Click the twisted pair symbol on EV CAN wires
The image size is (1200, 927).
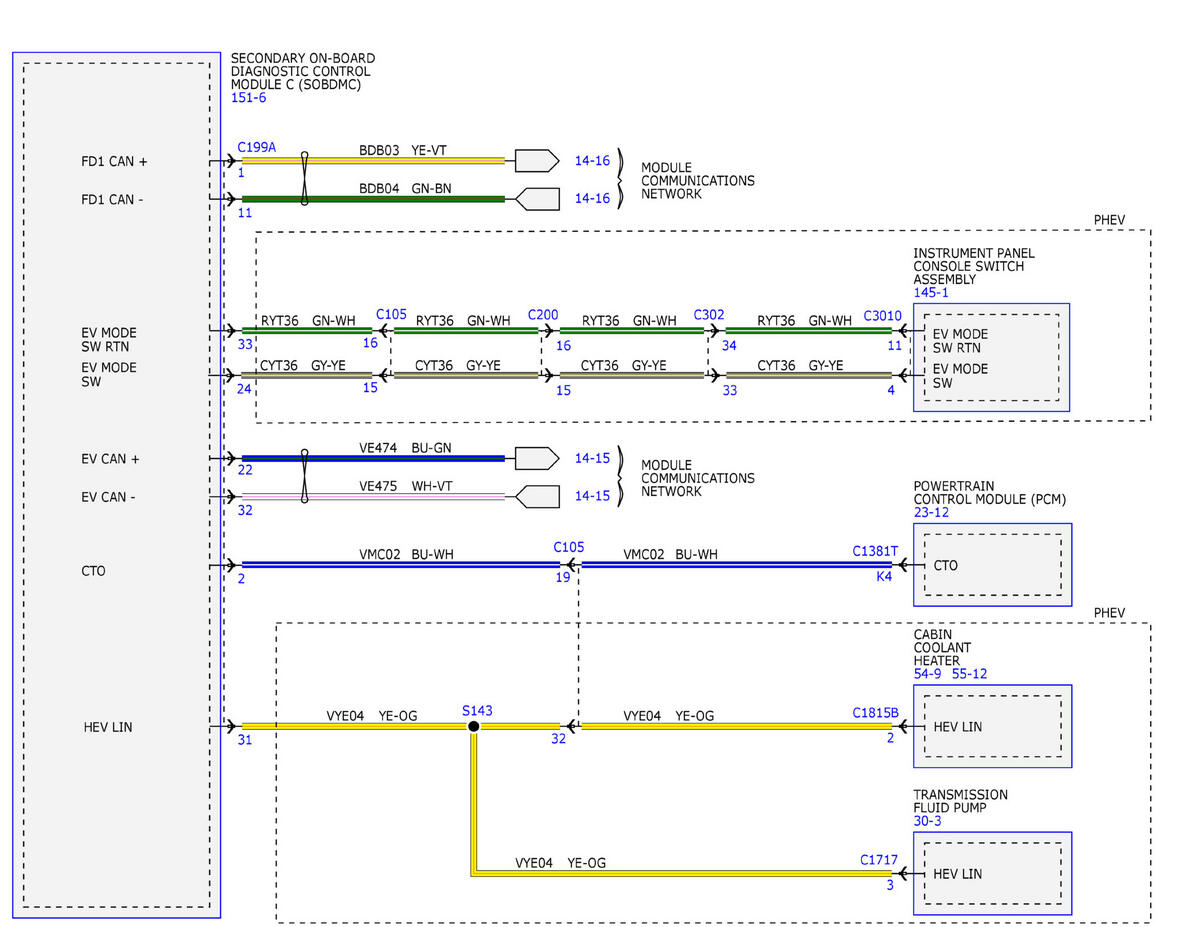pyautogui.click(x=304, y=477)
